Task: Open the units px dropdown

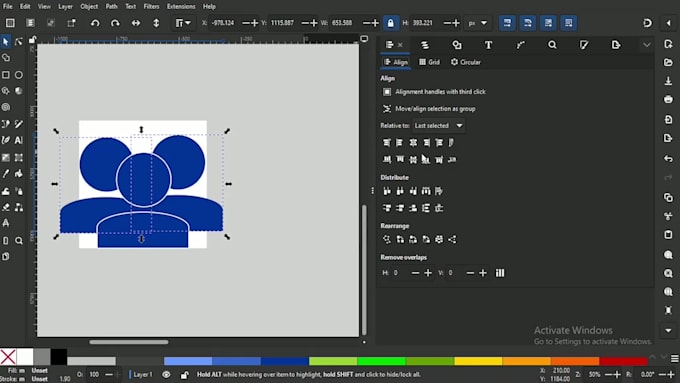Action: [x=477, y=23]
